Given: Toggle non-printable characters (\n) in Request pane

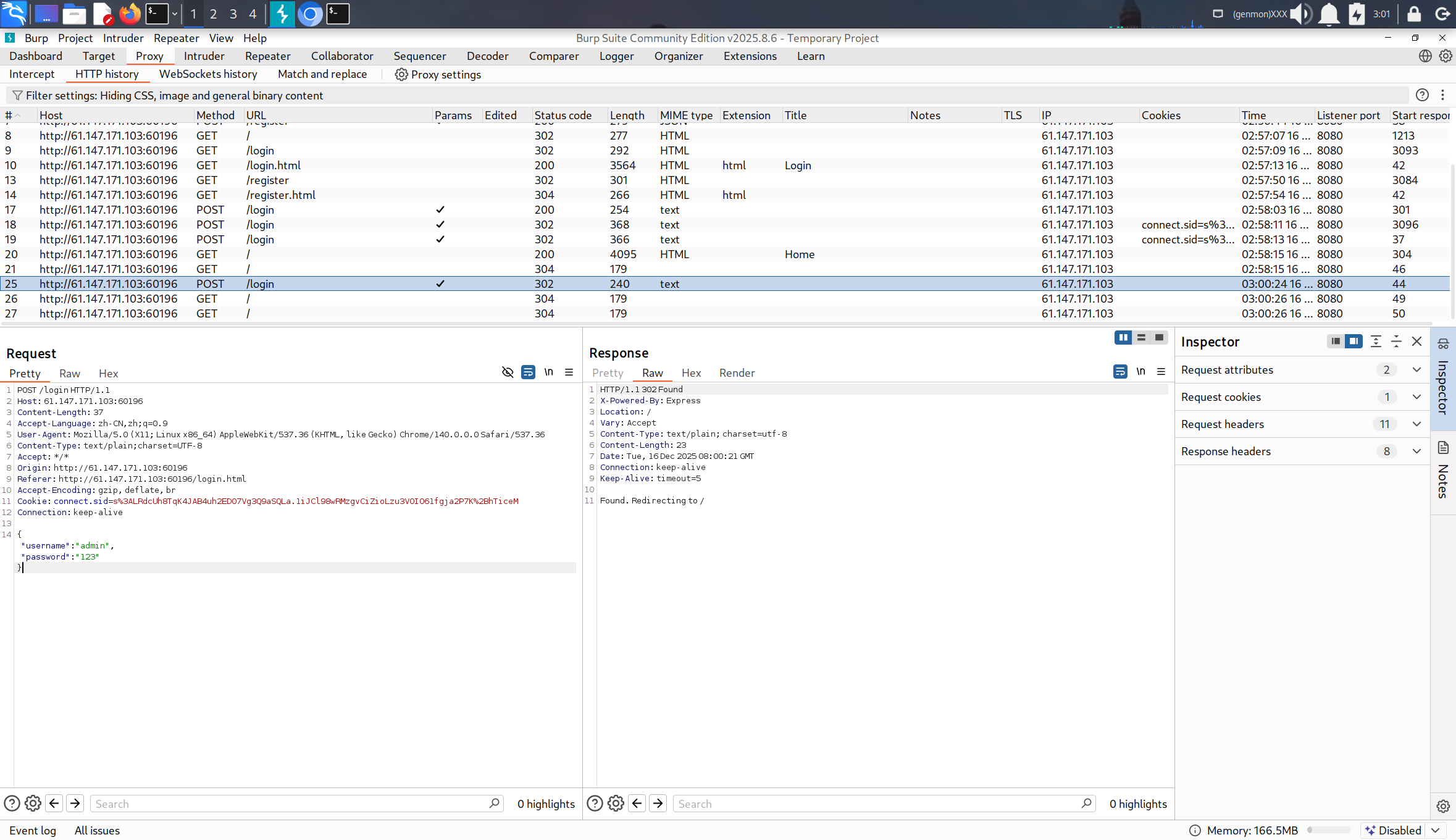Looking at the screenshot, I should (x=548, y=372).
